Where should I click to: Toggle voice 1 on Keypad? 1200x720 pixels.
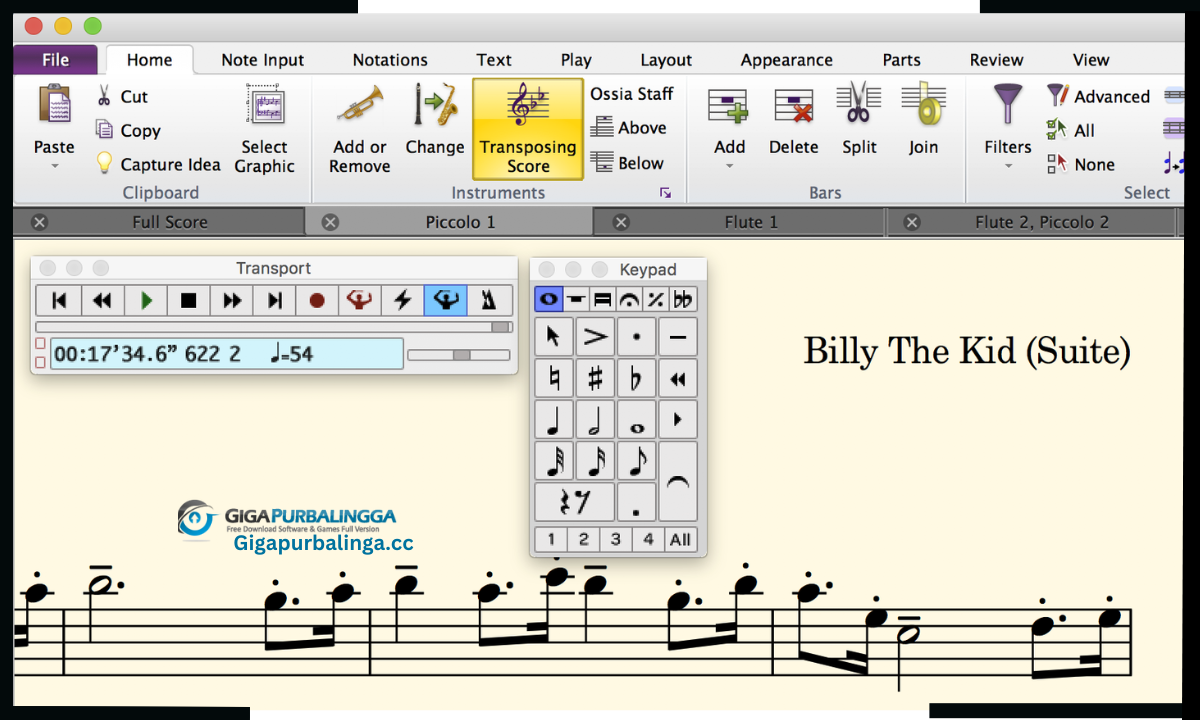(x=550, y=539)
